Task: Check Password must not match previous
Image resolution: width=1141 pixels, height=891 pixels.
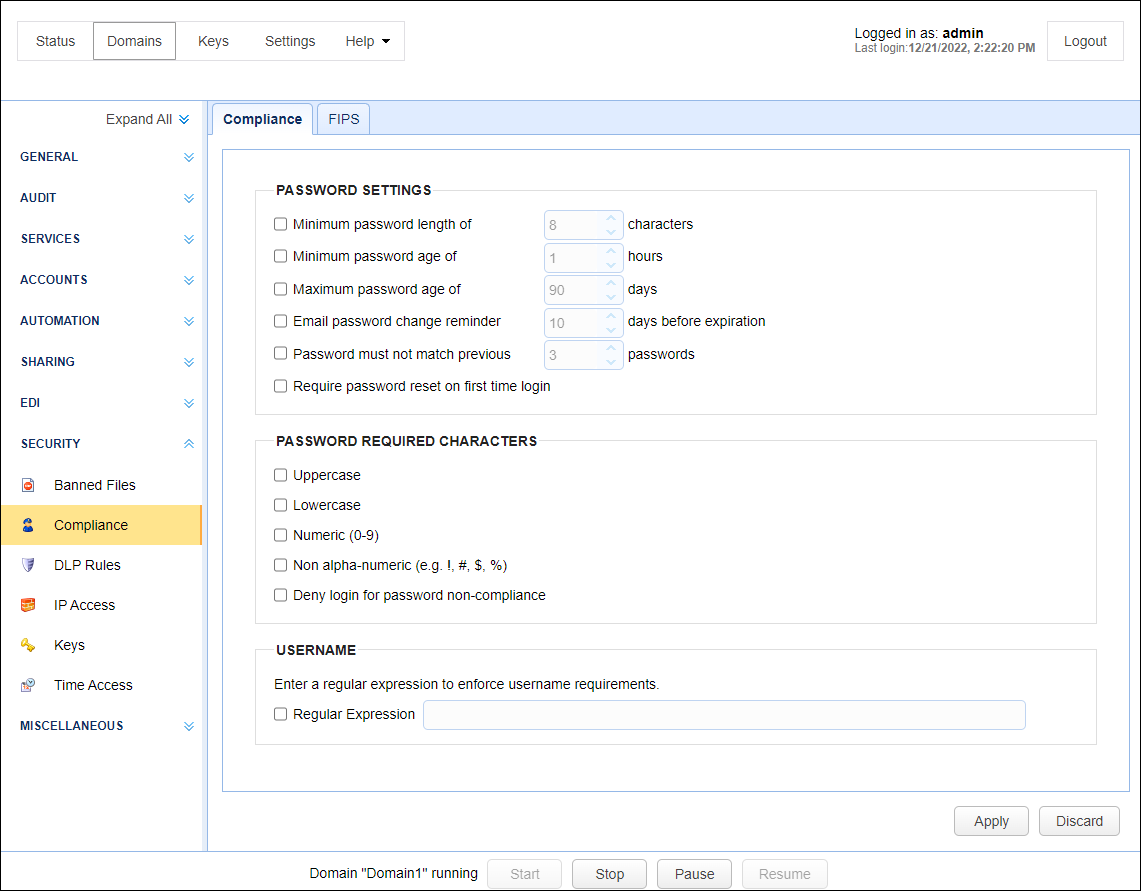Action: (280, 354)
